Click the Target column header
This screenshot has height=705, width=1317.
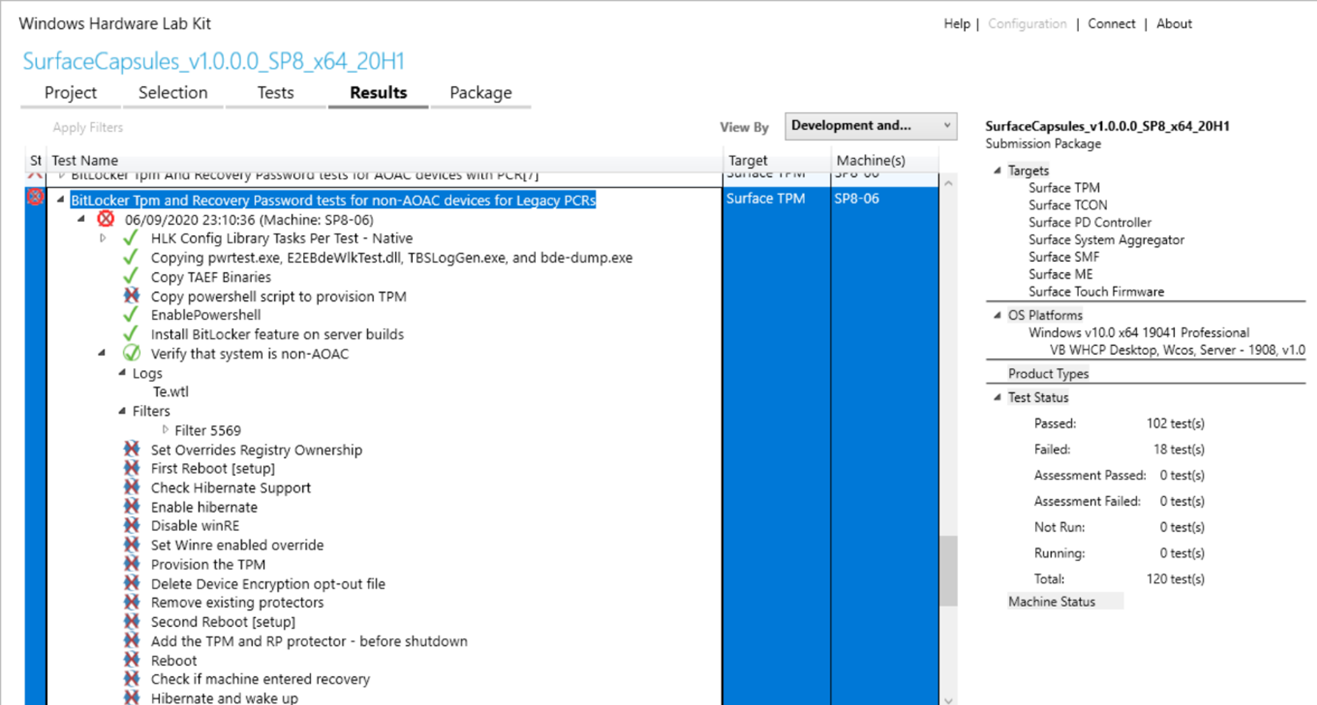coord(777,160)
